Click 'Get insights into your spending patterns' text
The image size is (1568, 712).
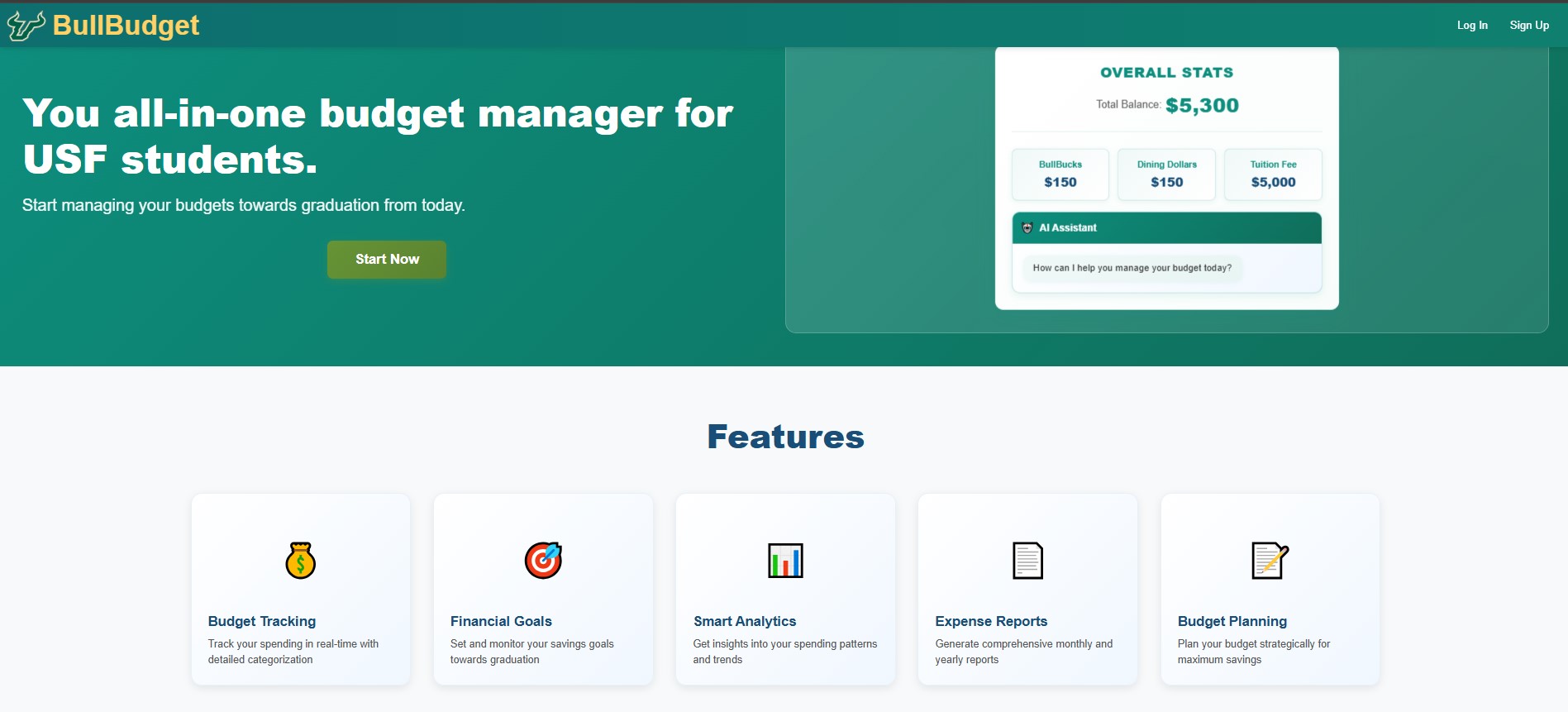click(785, 652)
